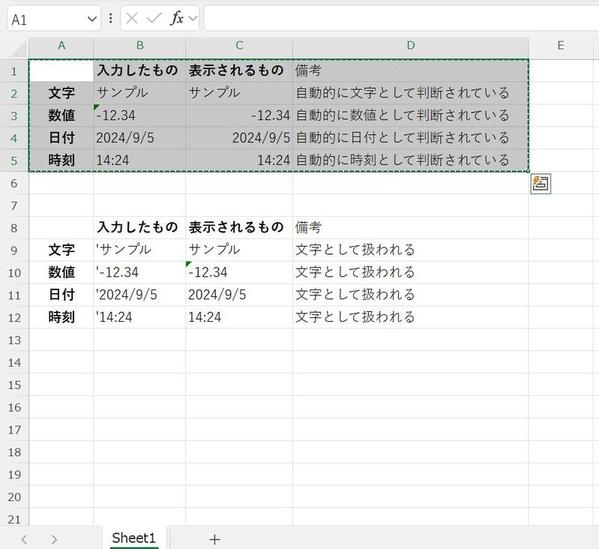
Task: Click inside the formula bar input field
Action: coord(401,18)
